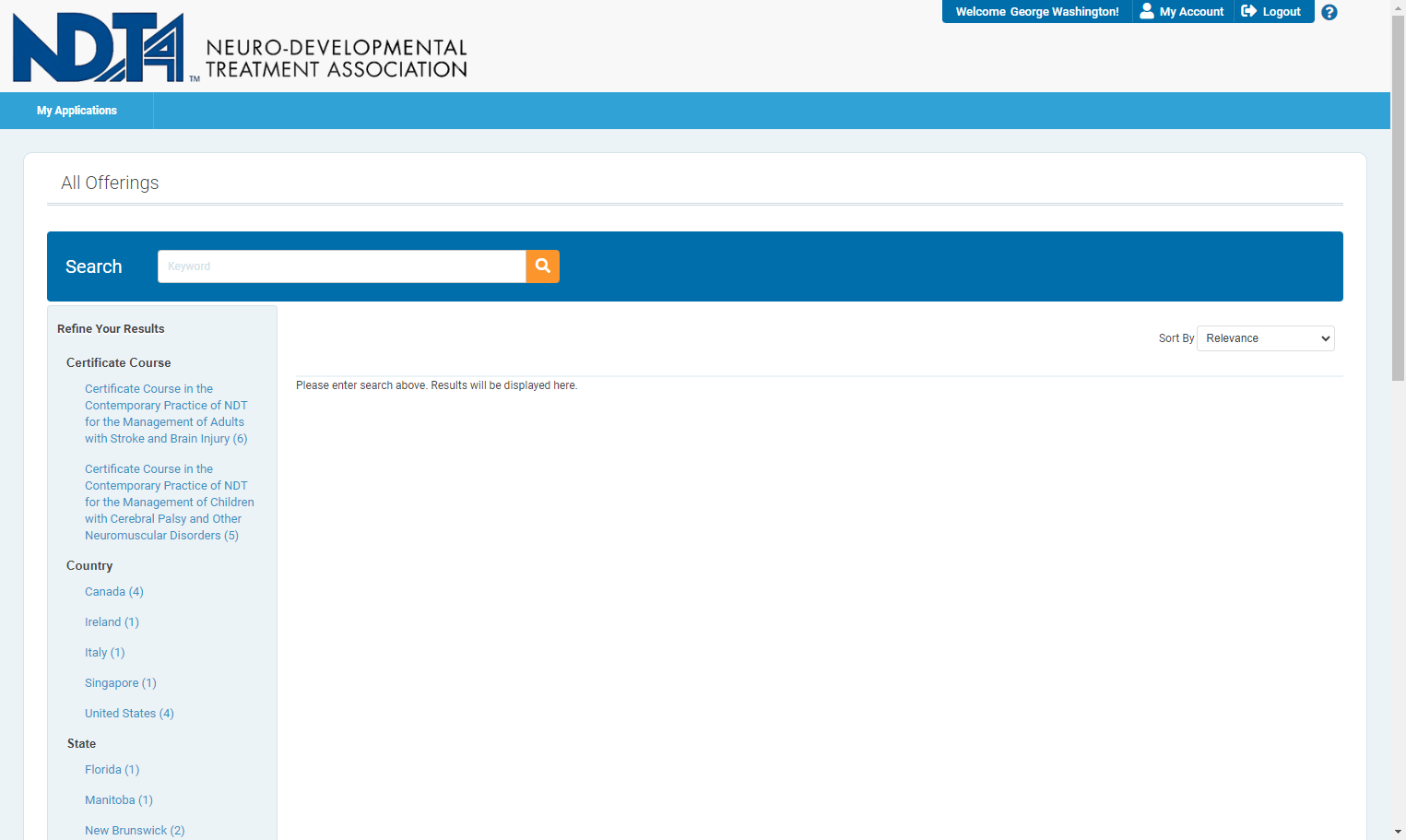The height and width of the screenshot is (840, 1406).
Task: Open the My Account link
Action: coord(1183,12)
